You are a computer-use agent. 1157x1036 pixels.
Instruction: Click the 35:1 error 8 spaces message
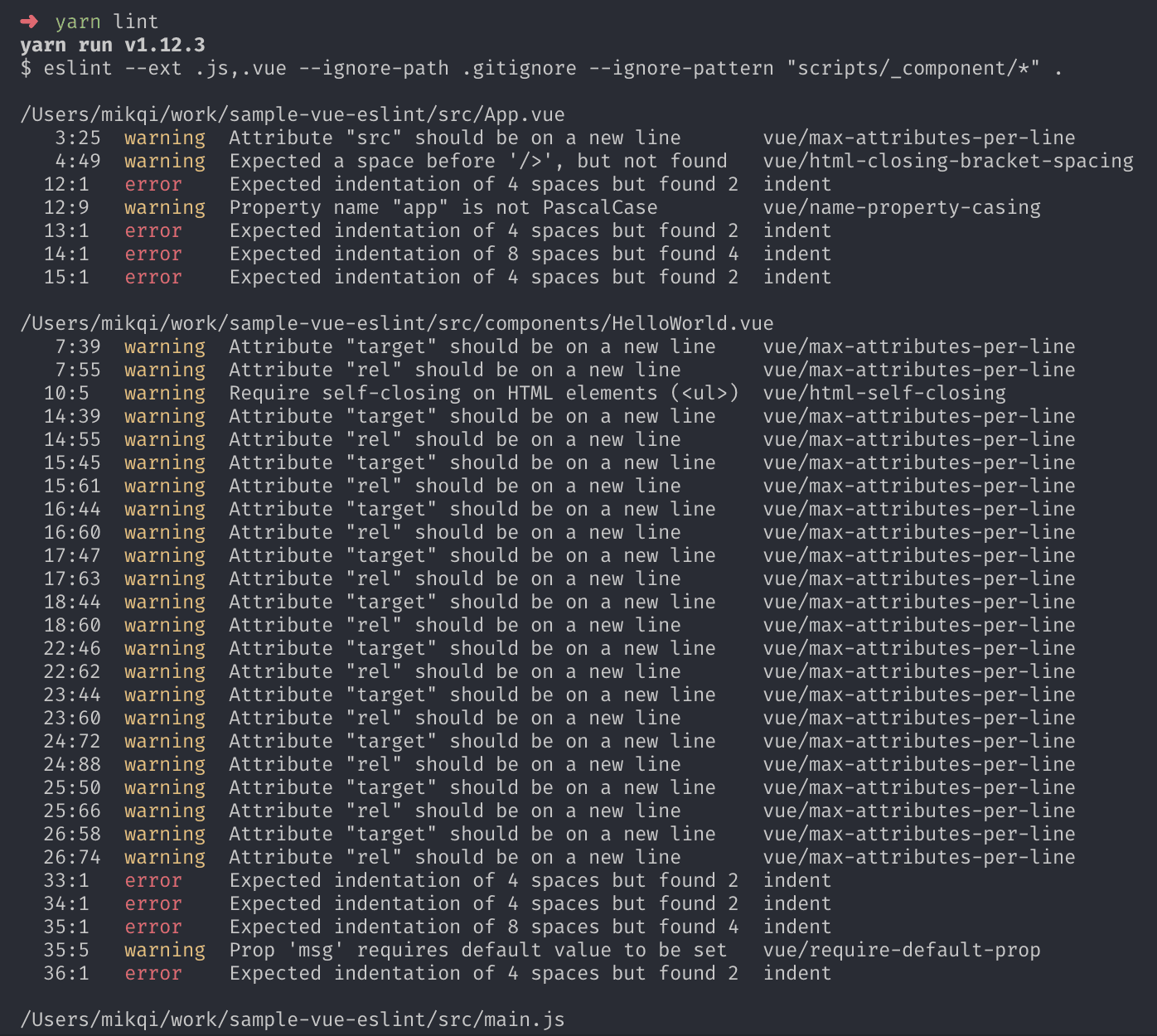(484, 927)
